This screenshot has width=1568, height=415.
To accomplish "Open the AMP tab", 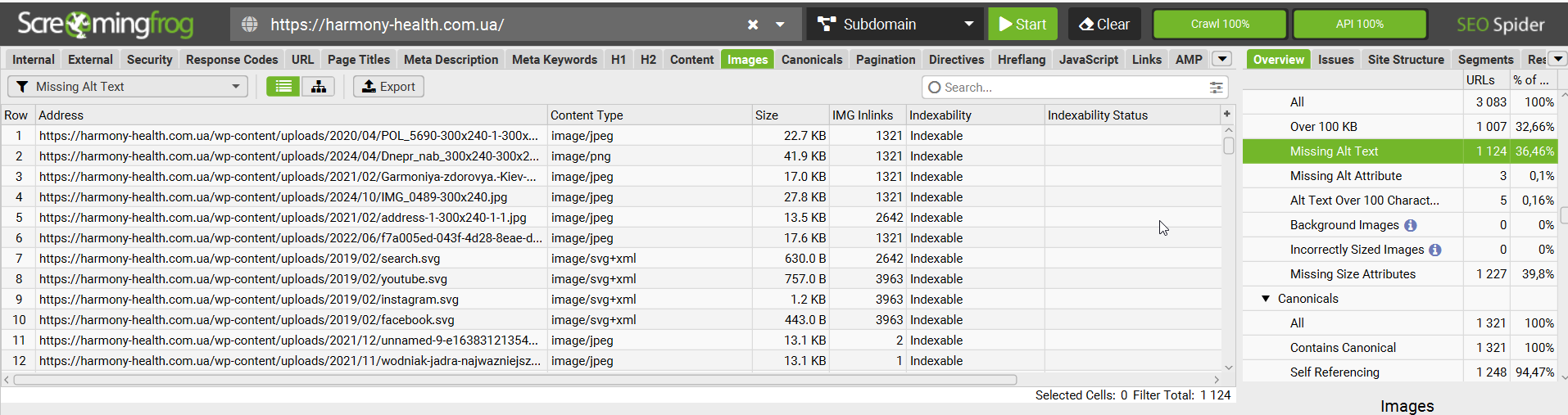I will 1189,59.
